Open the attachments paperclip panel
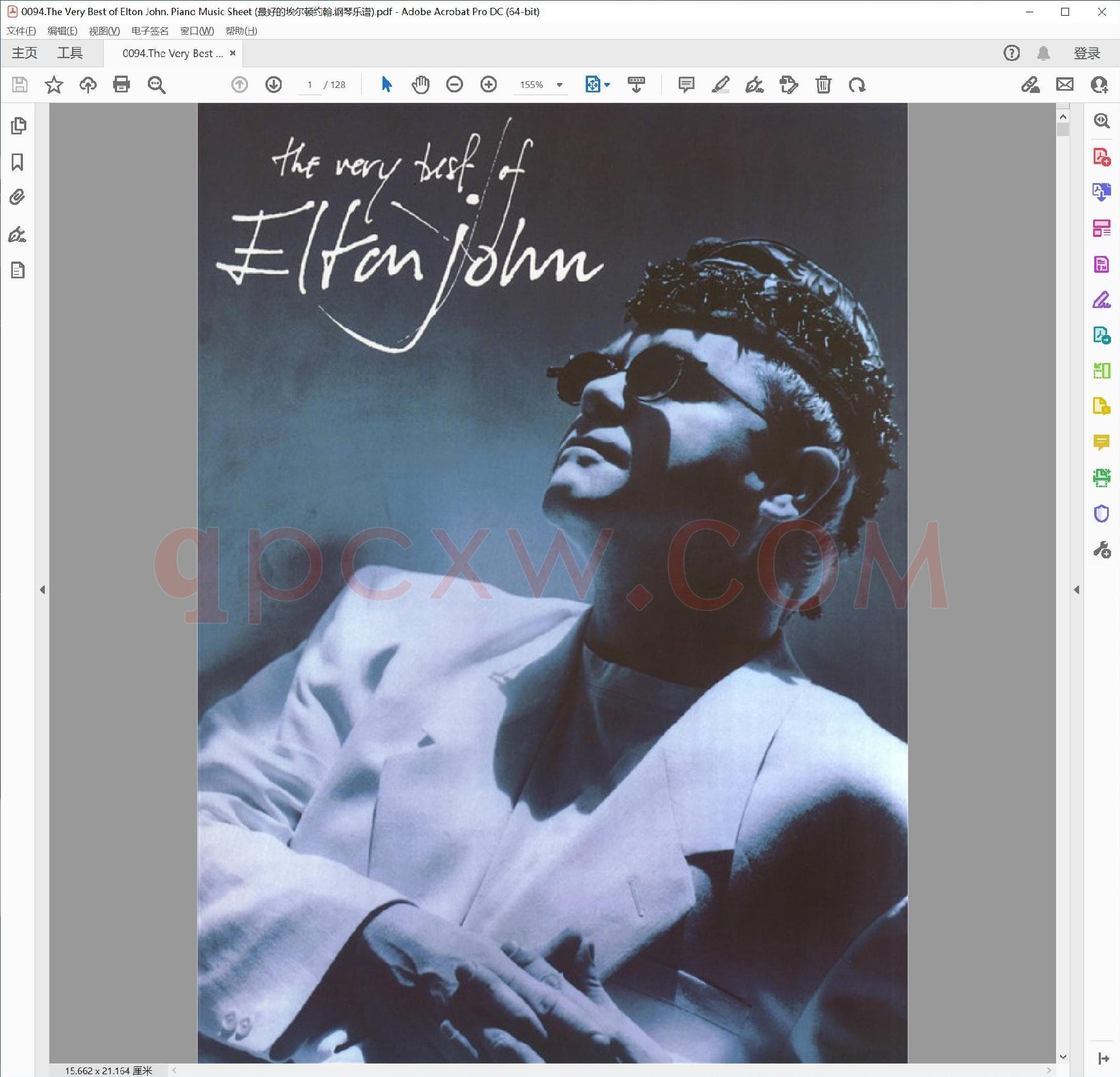Screen dimensions: 1120x1077 click(18, 198)
